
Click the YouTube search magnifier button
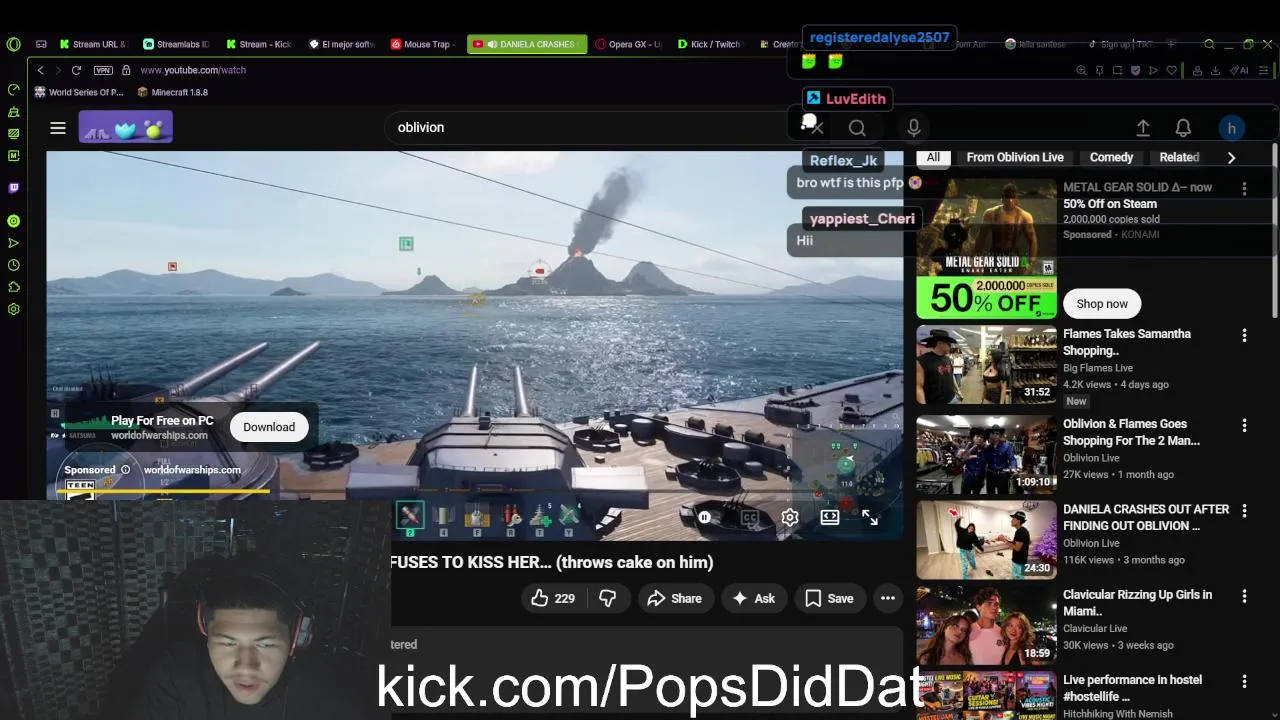point(857,128)
